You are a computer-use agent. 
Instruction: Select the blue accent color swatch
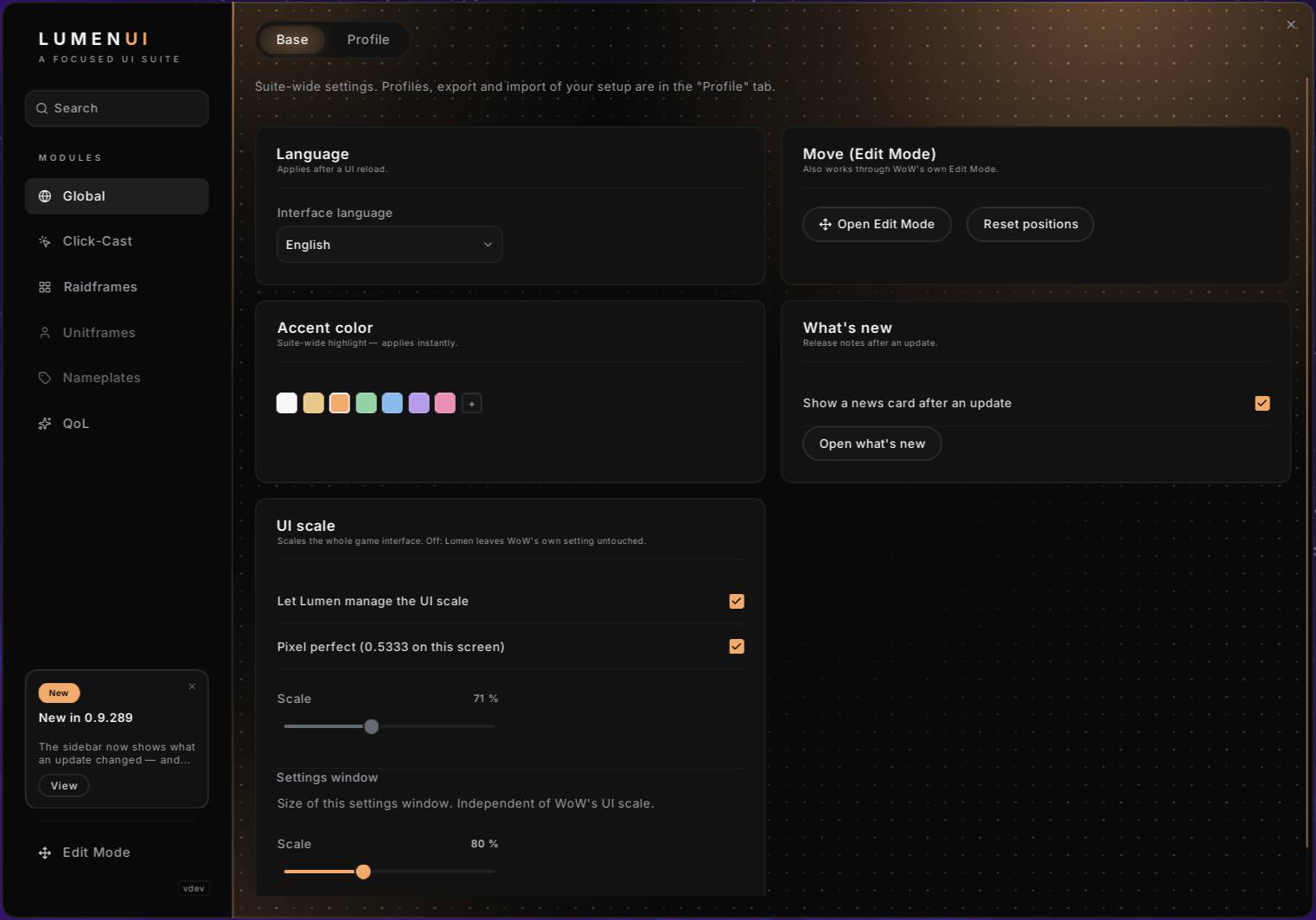[x=393, y=403]
